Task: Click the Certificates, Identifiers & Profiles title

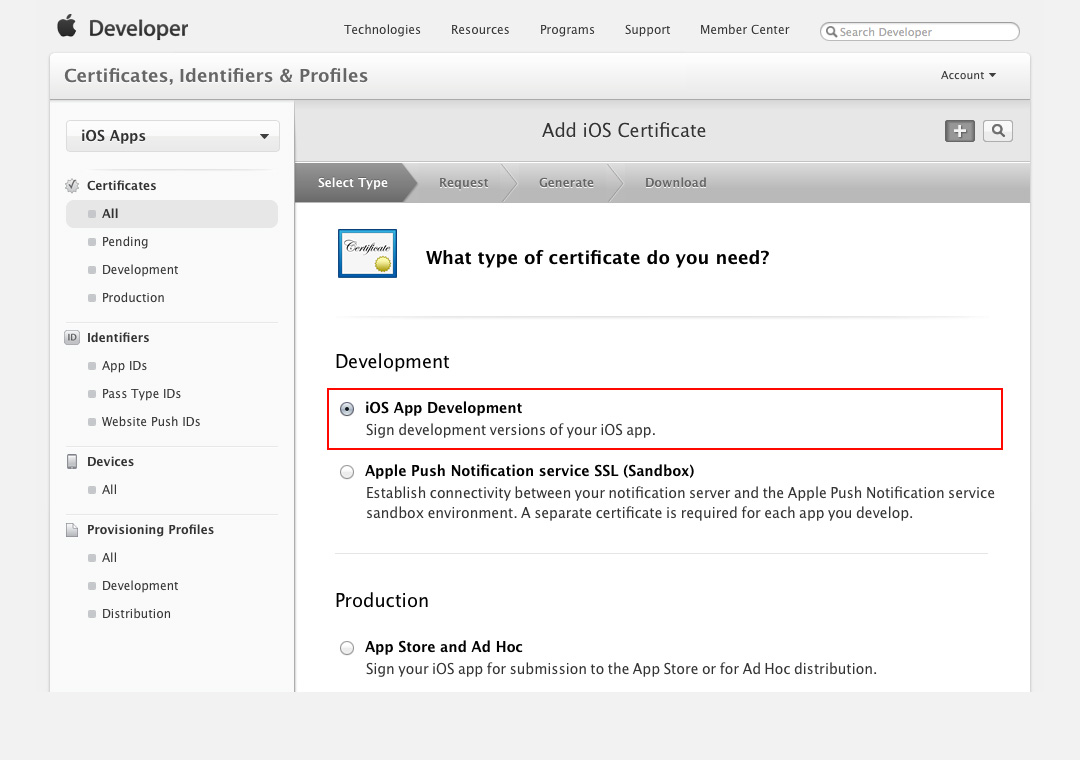Action: (216, 75)
